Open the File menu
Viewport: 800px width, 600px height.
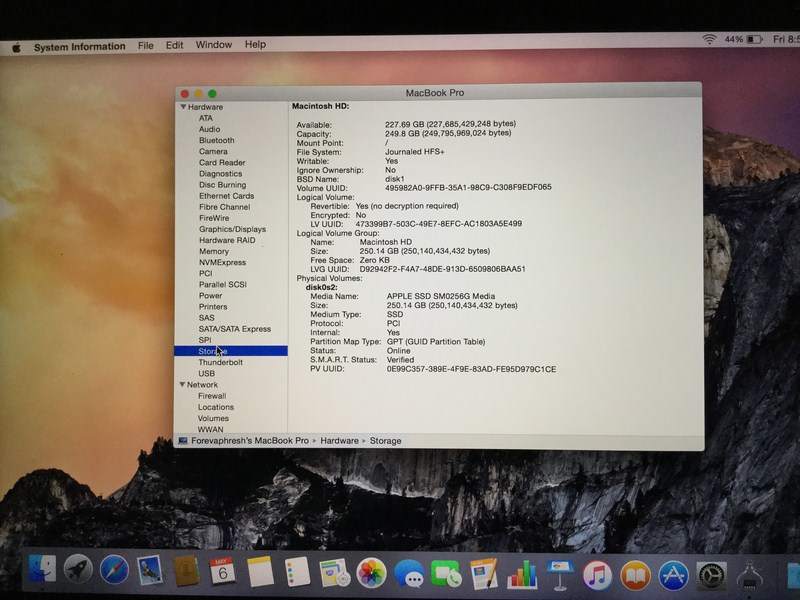coord(146,45)
